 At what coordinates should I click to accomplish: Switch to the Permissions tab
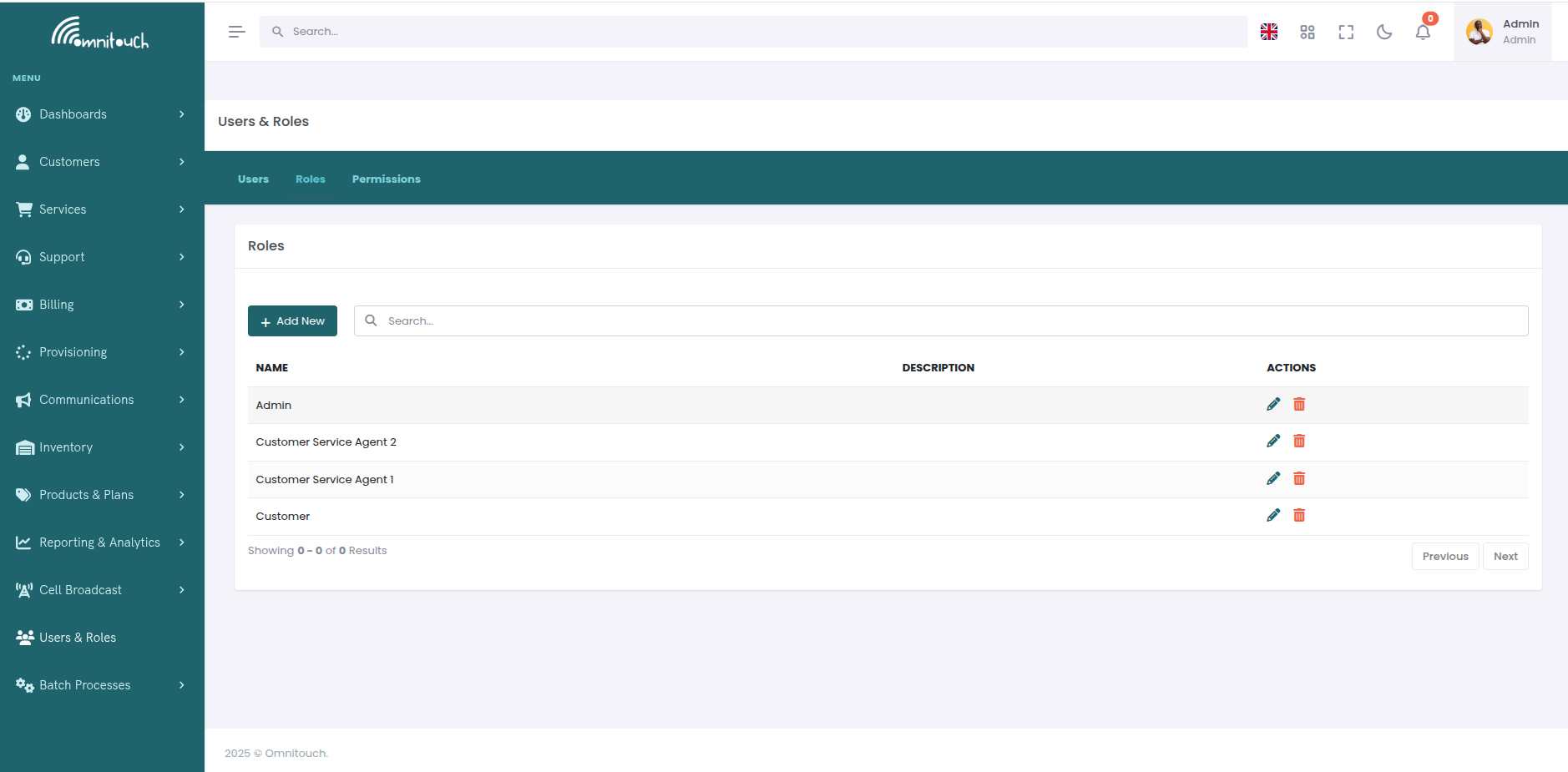click(x=386, y=179)
